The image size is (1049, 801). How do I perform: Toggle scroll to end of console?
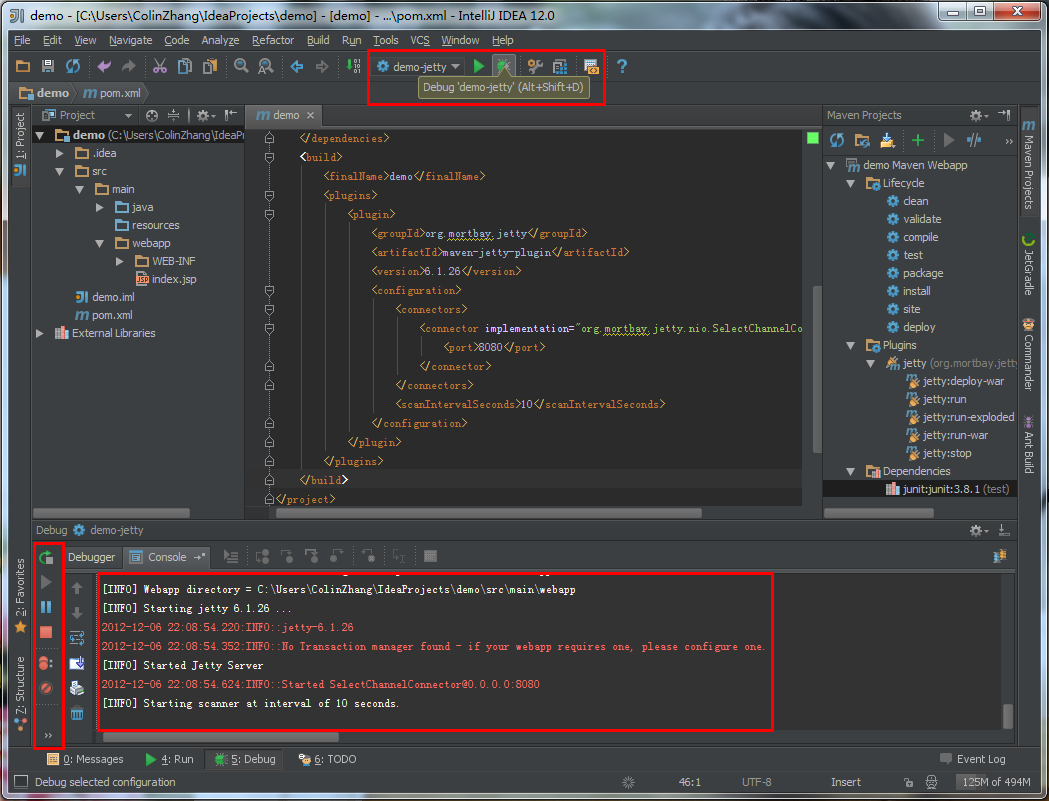coord(77,663)
